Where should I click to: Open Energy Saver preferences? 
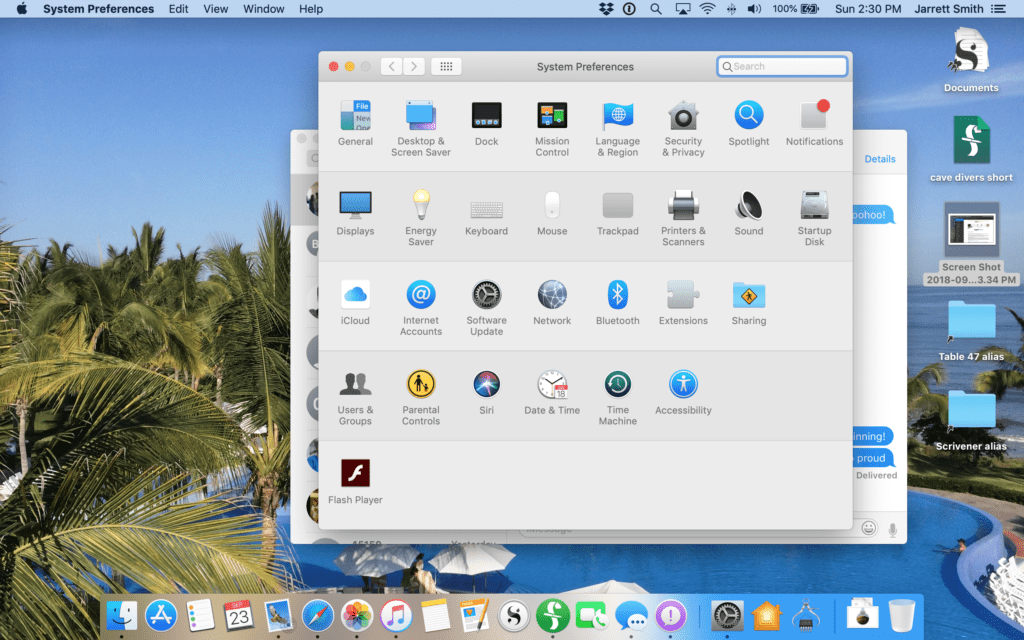421,217
